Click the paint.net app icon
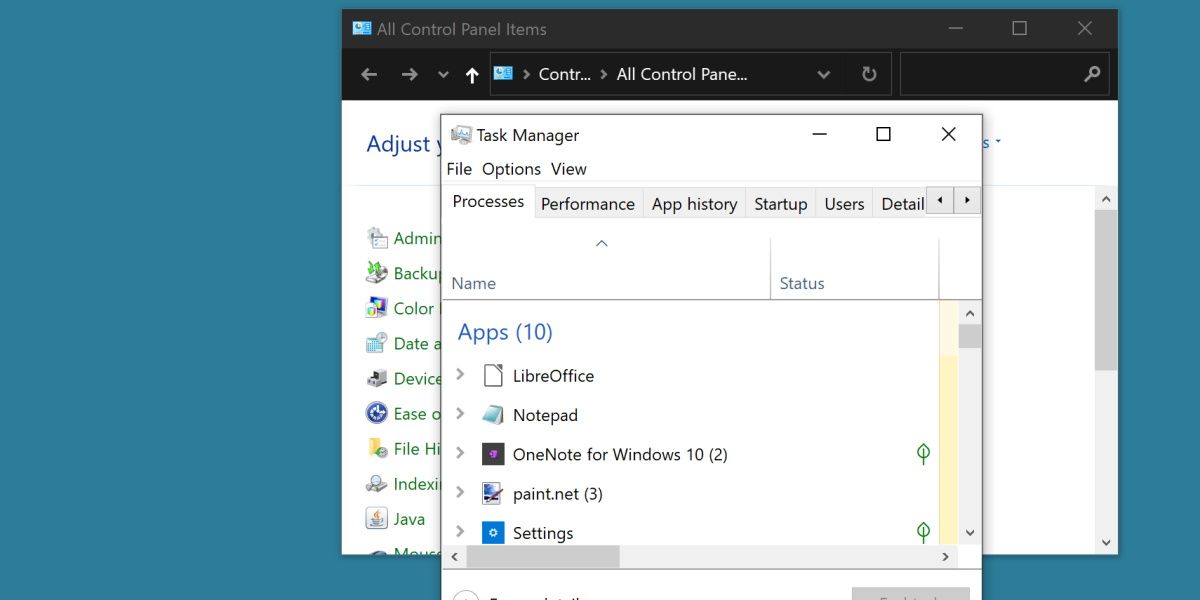This screenshot has width=1200, height=600. coord(493,493)
